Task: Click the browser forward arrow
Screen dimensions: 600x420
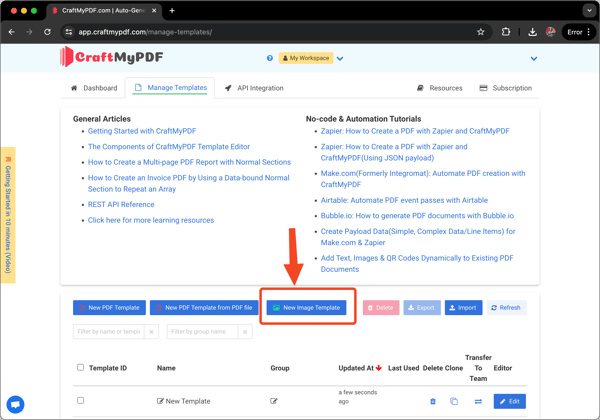Action: (29, 32)
